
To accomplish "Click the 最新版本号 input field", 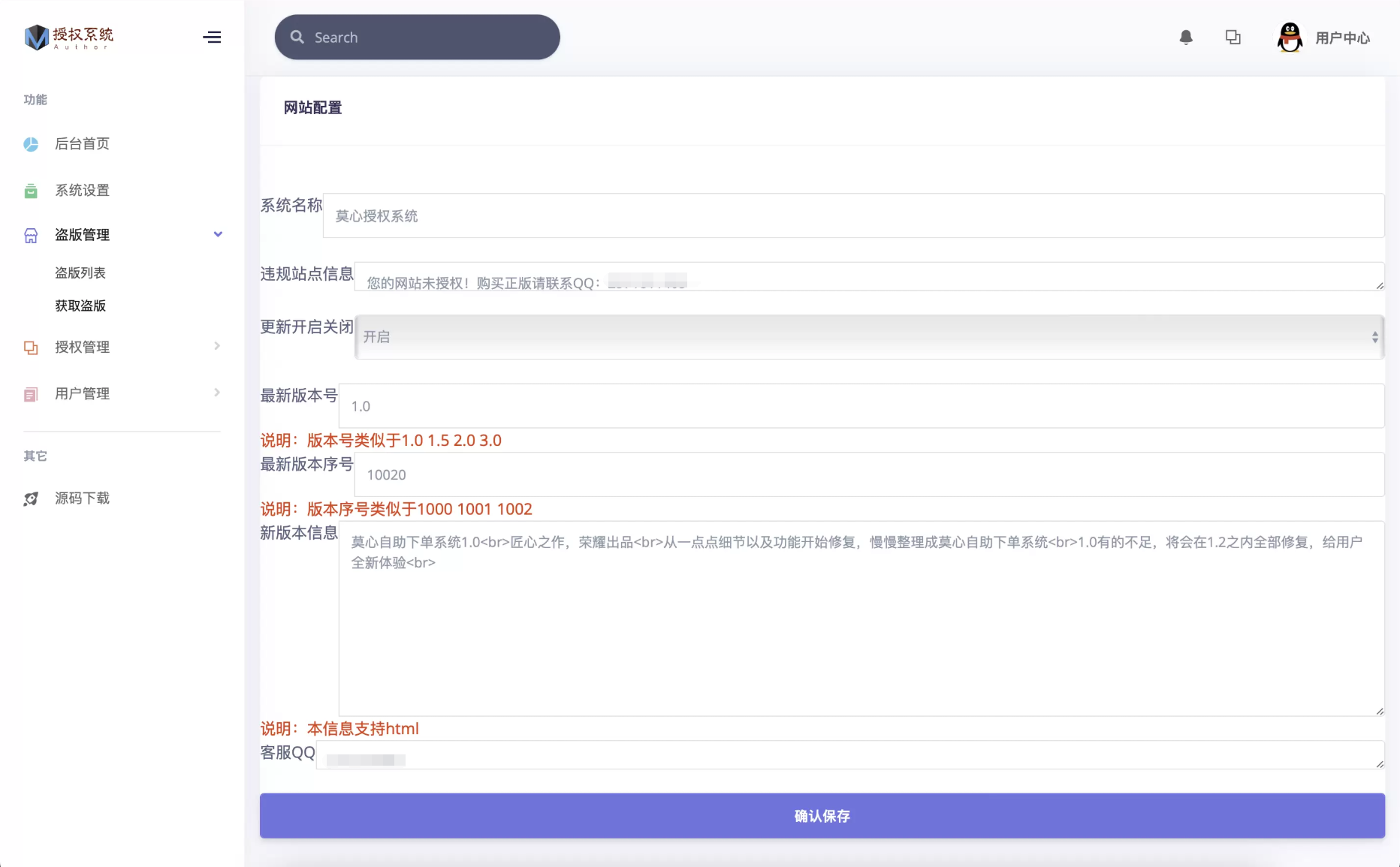I will (x=861, y=406).
